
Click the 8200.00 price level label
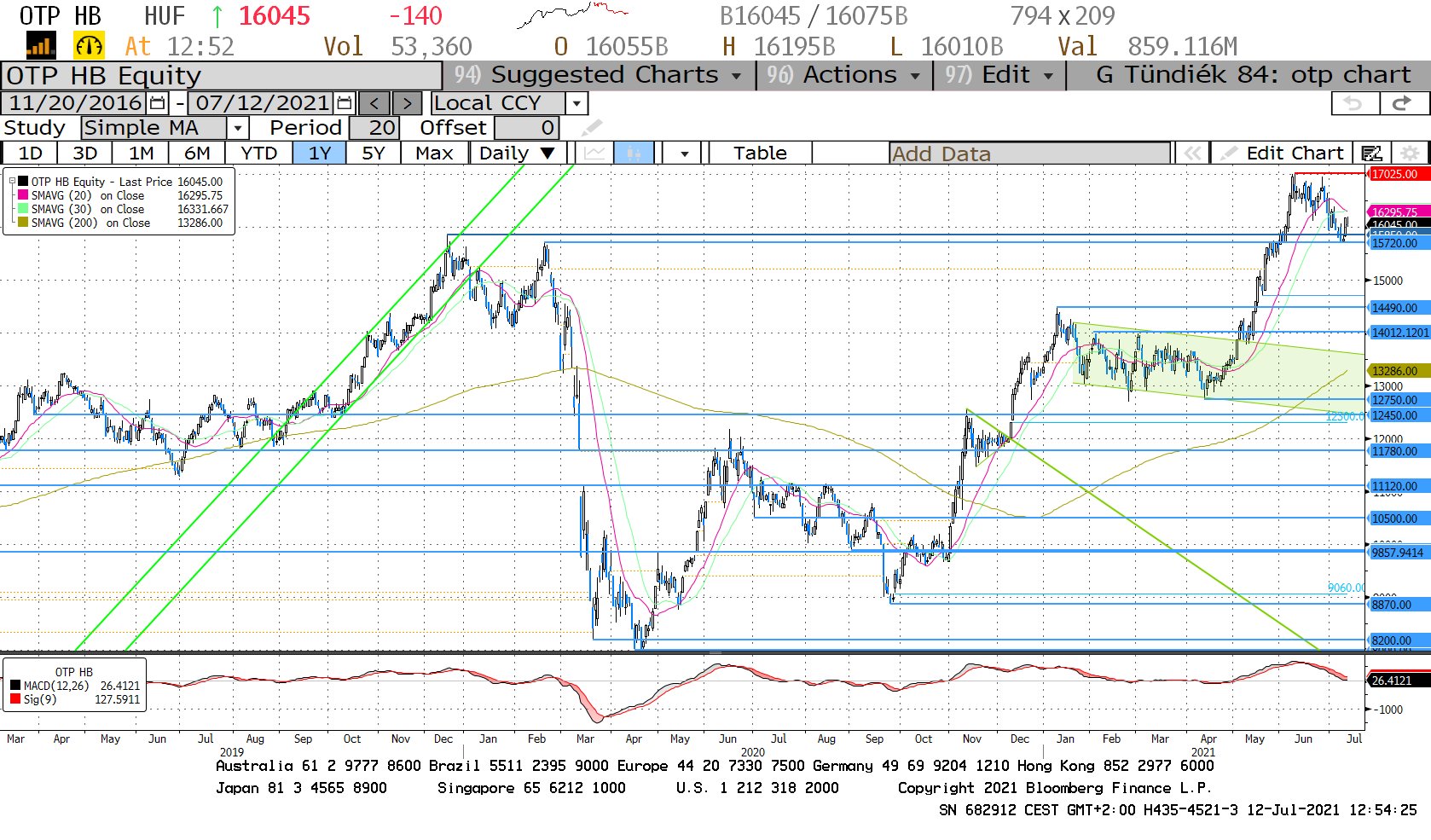coord(1399,640)
